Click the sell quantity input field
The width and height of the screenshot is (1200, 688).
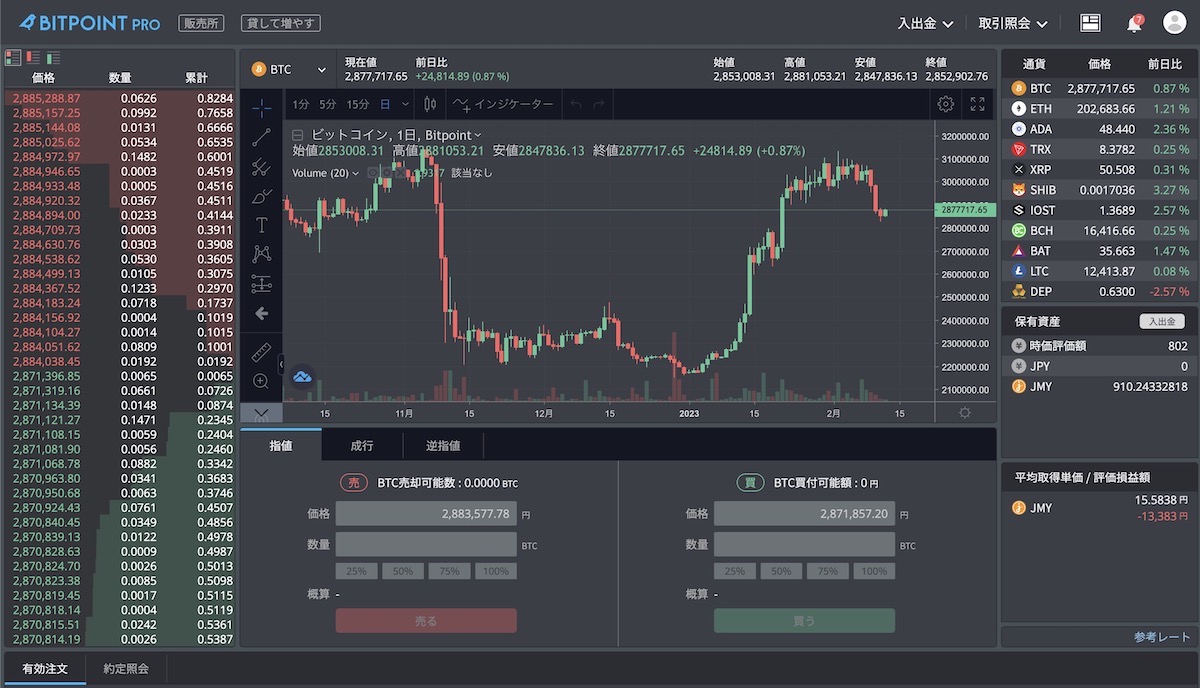pyautogui.click(x=426, y=545)
